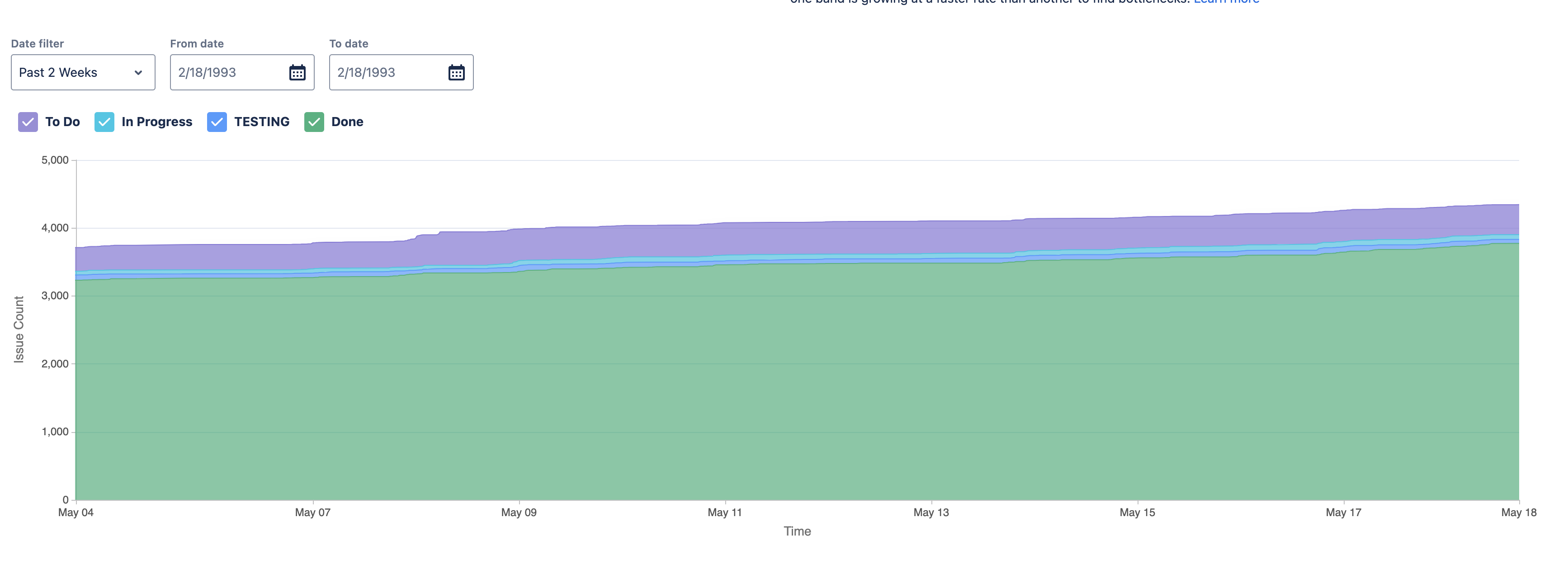Open the To date calendar picker icon
The height and width of the screenshot is (583, 1568).
[x=456, y=72]
